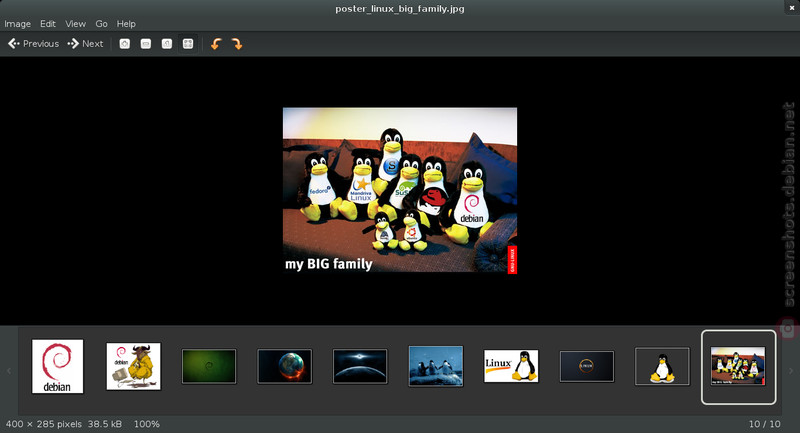The image size is (800, 433).
Task: Select the Debian logo thumbnail
Action: tap(58, 366)
